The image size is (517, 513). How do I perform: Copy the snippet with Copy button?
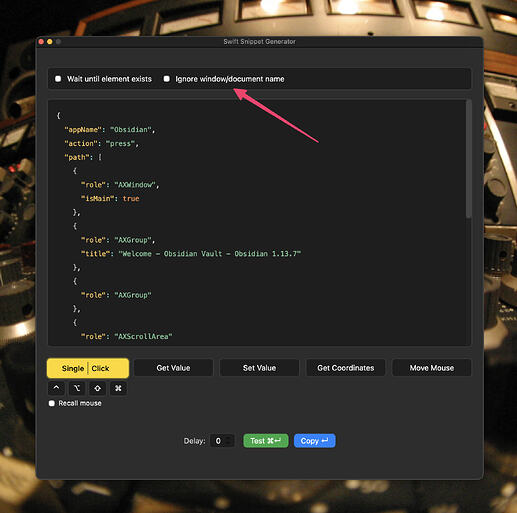click(315, 441)
